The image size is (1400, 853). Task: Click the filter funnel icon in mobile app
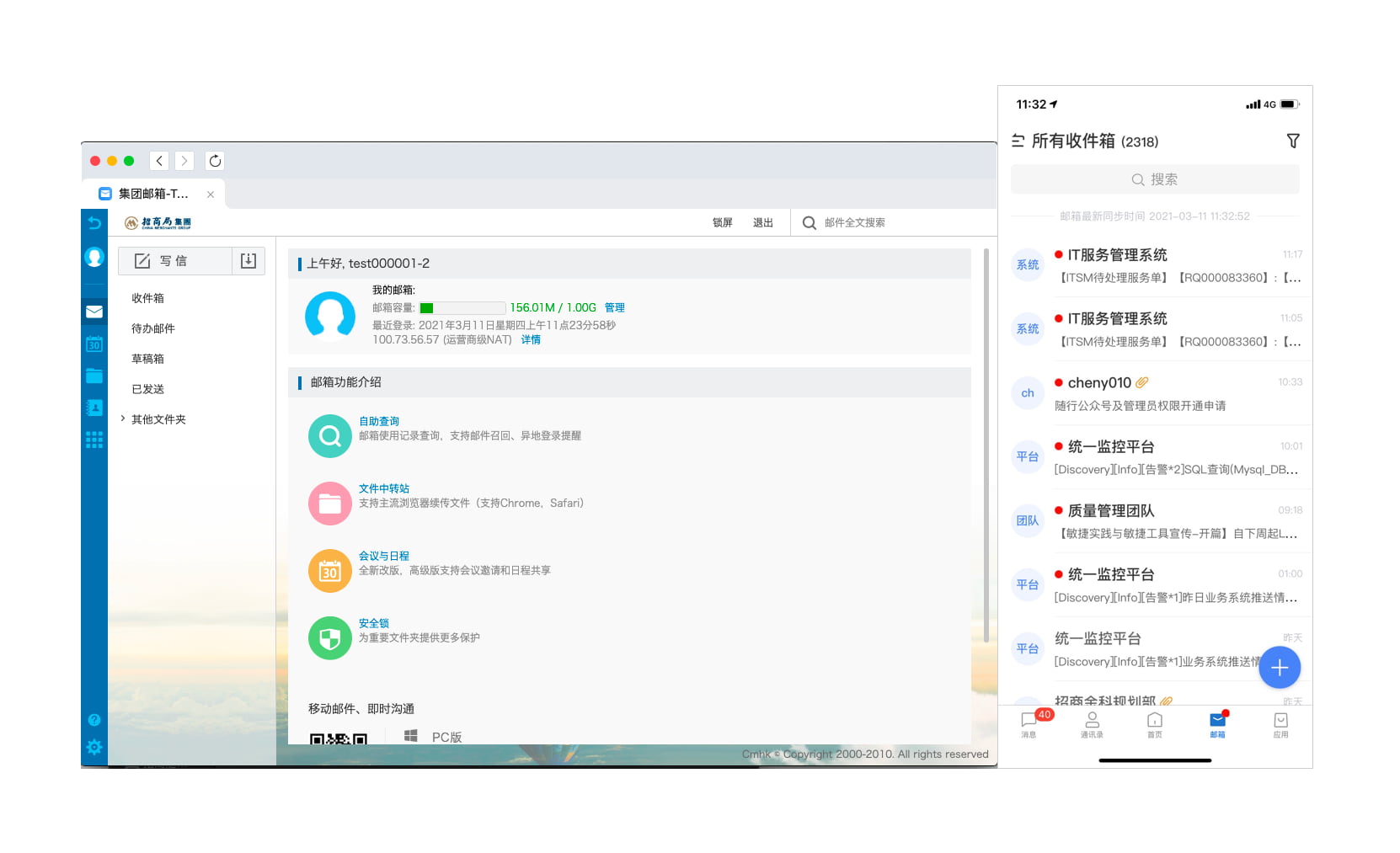coord(1293,141)
